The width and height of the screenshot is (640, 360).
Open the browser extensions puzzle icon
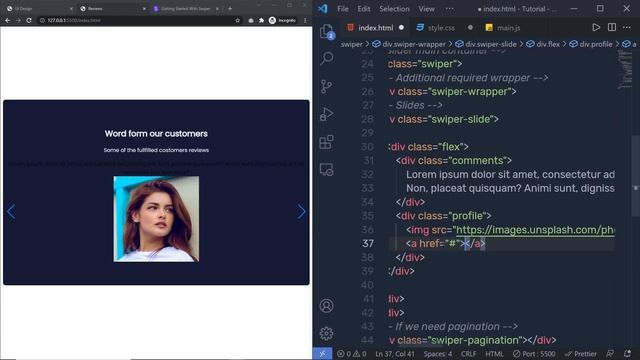click(261, 20)
